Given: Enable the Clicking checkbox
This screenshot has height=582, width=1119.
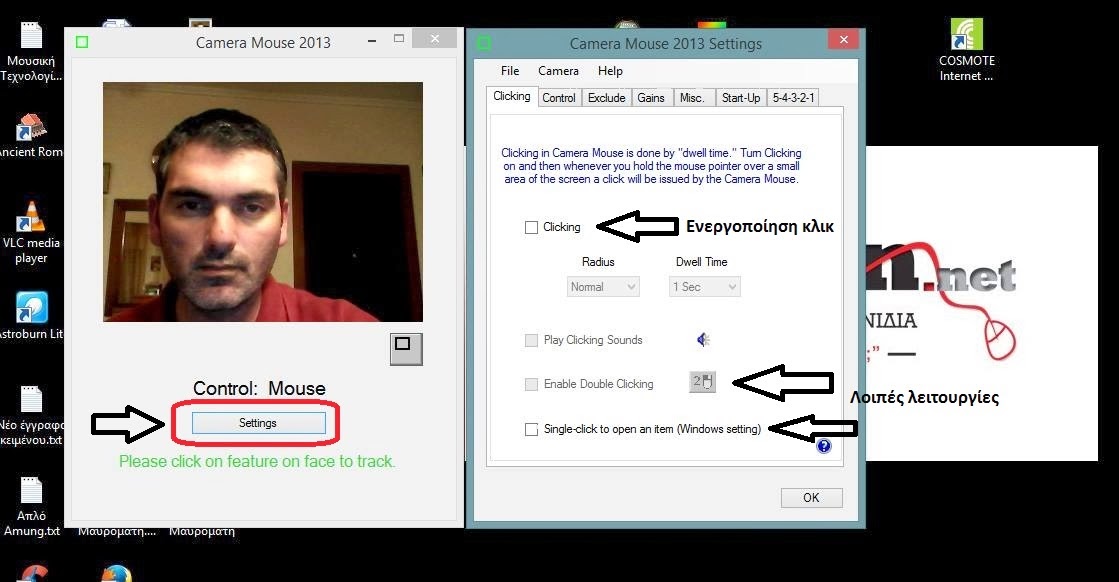Looking at the screenshot, I should coord(531,228).
